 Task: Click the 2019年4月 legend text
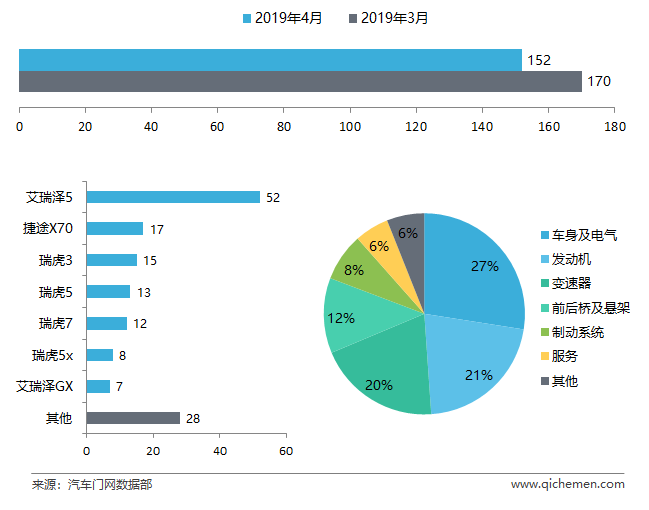point(288,18)
